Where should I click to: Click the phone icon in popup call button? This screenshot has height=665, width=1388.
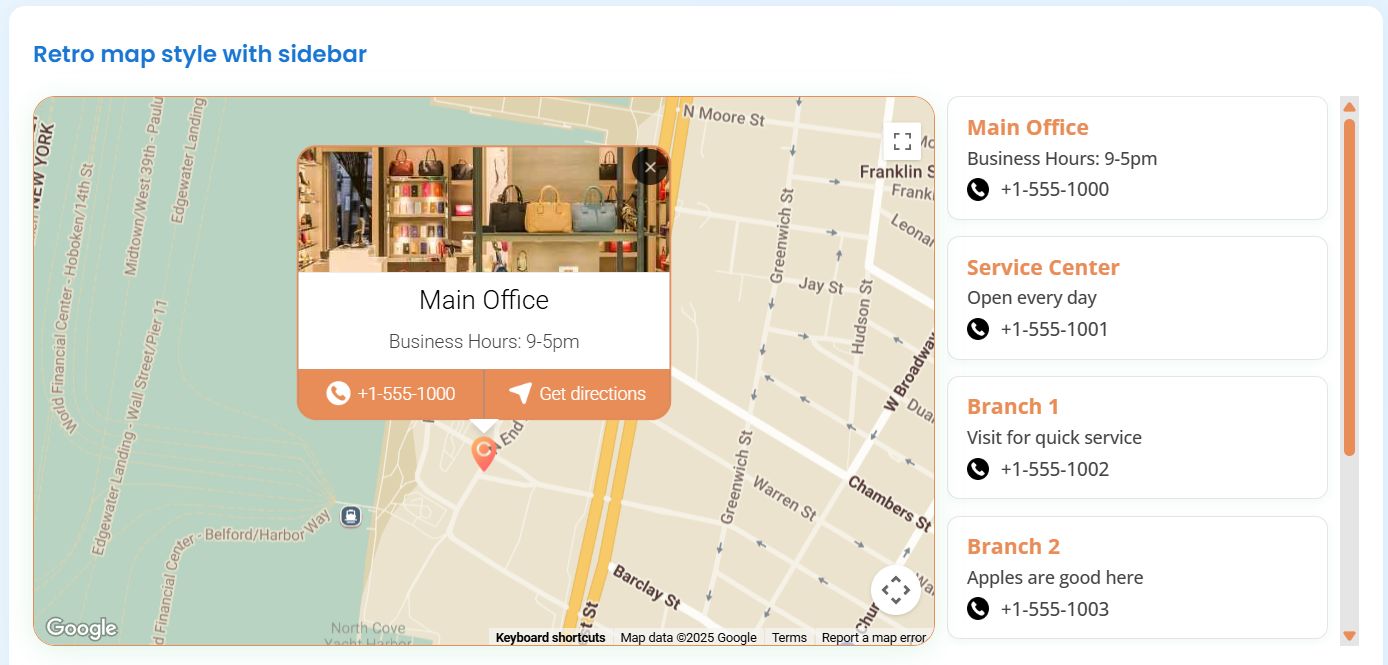pyautogui.click(x=338, y=394)
